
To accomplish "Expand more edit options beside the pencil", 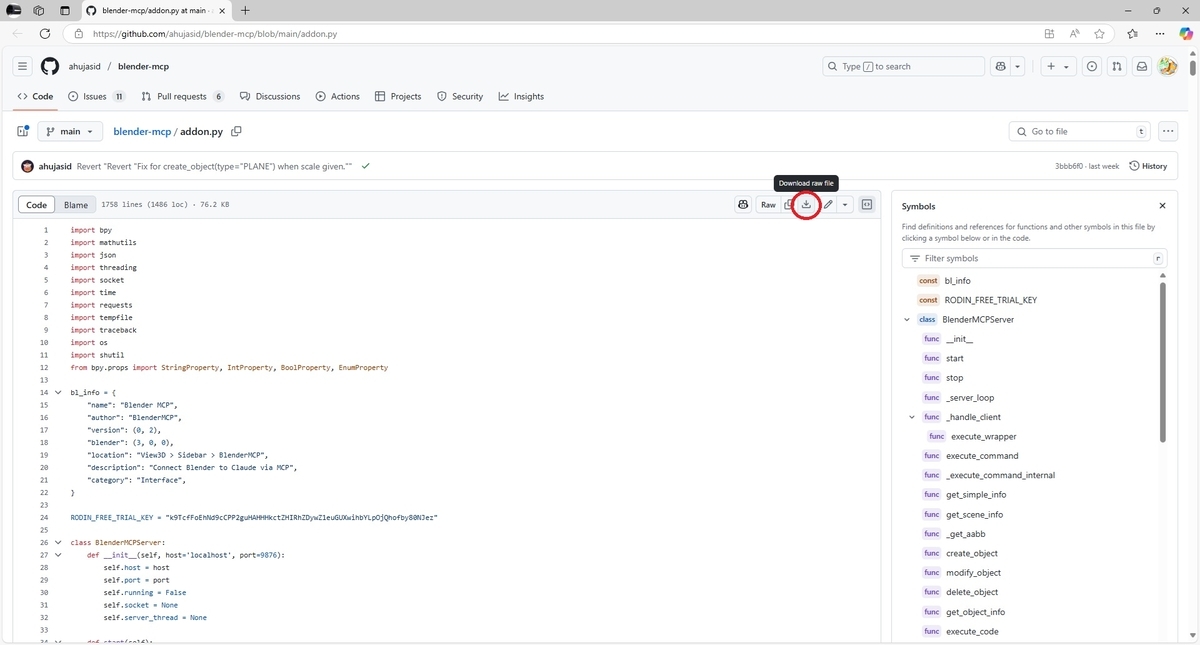I will 844,204.
